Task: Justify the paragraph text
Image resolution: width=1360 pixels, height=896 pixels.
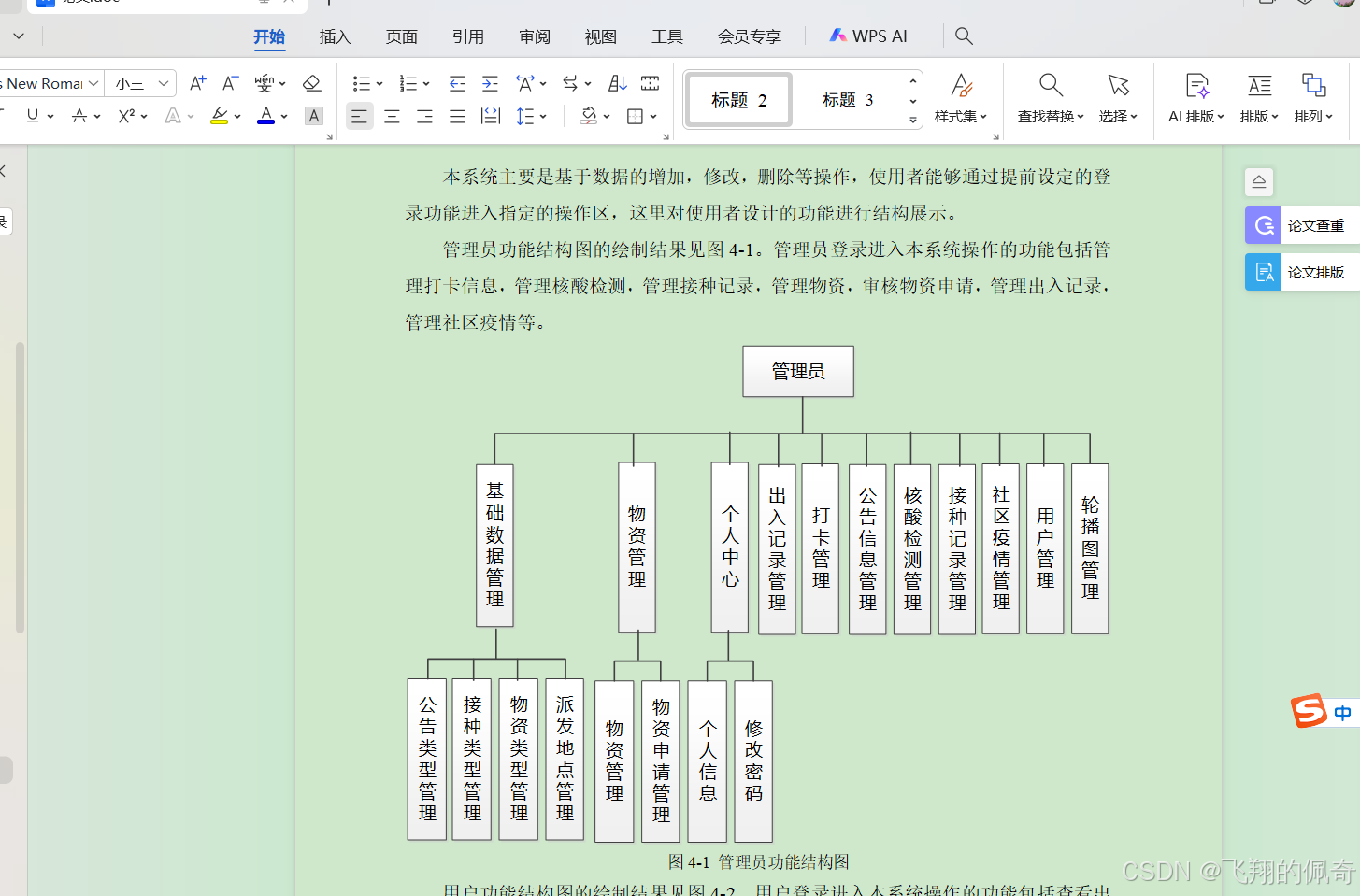Action: 457,116
